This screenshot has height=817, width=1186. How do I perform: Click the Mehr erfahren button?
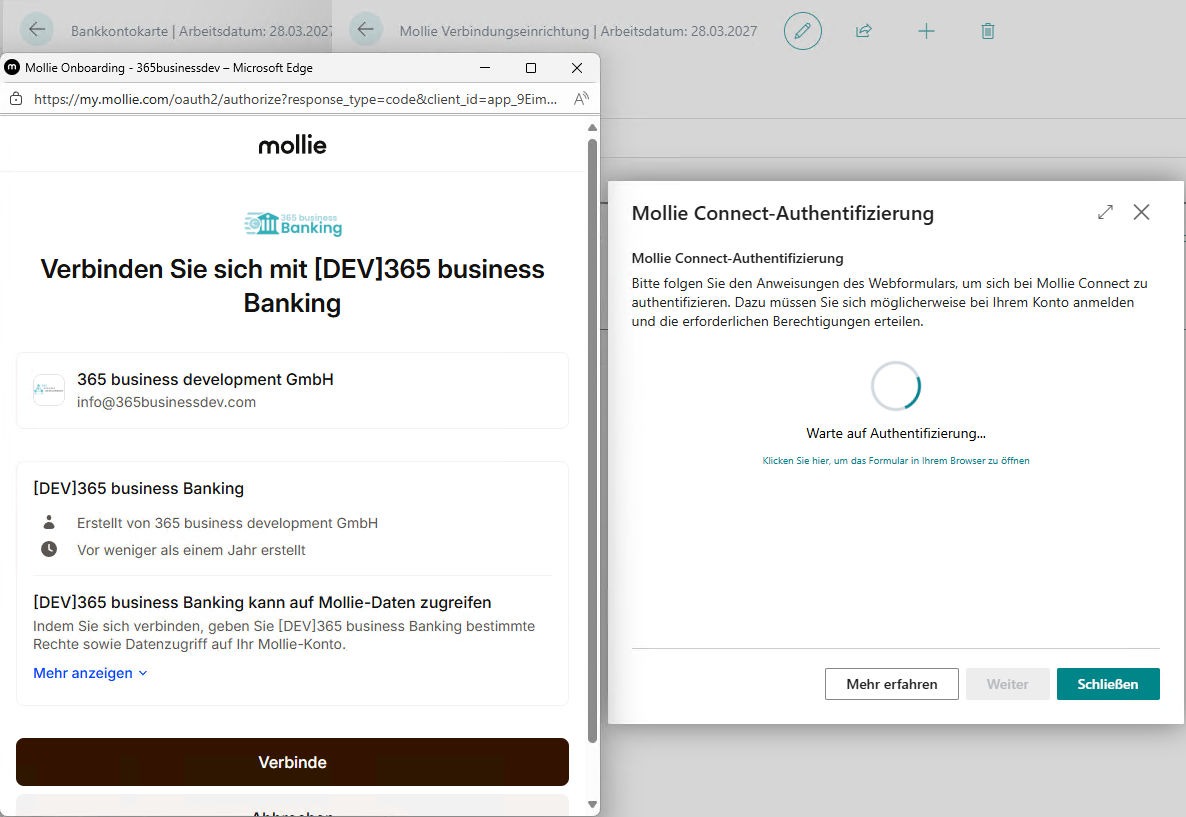tap(891, 684)
